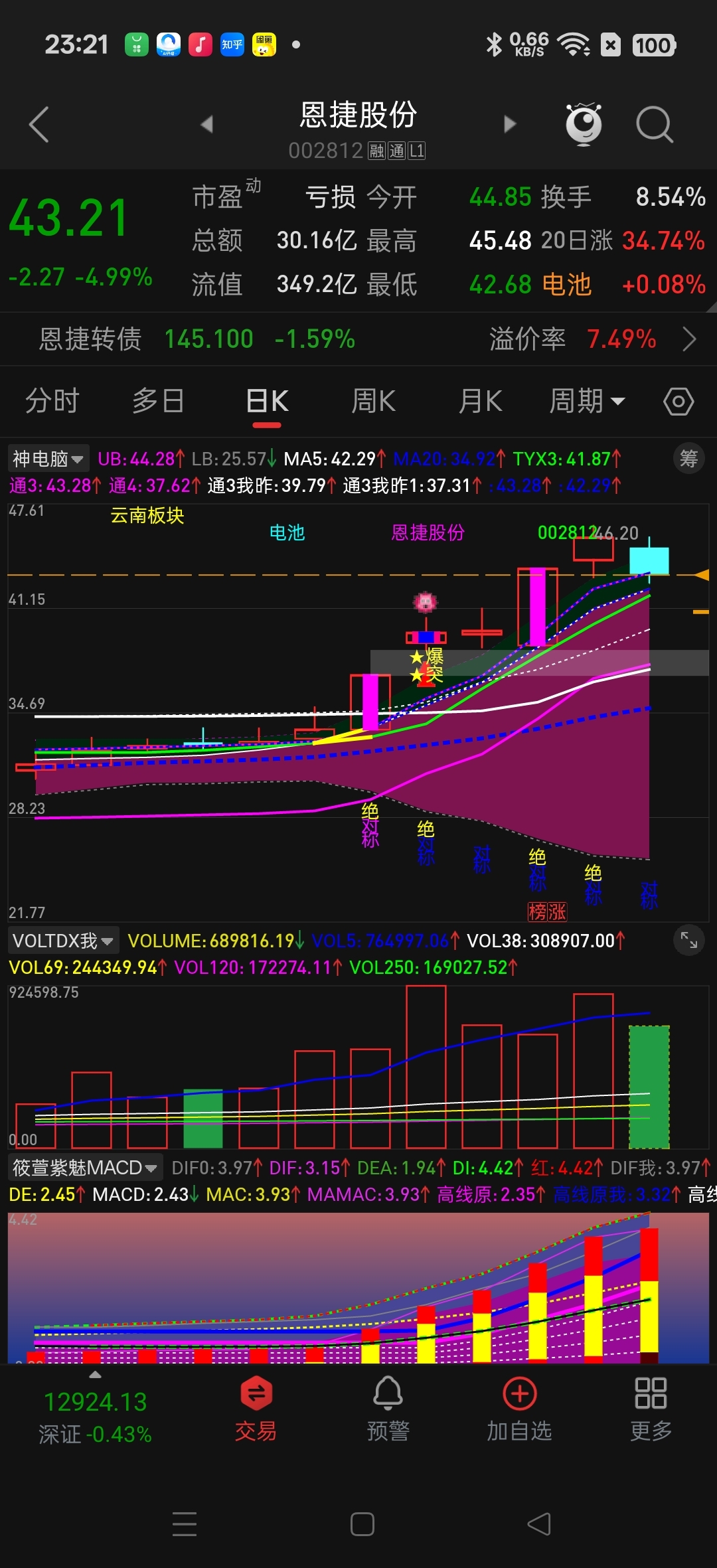This screenshot has height=1568, width=717.
Task: Tap the Android back triangle button
Action: click(539, 1524)
